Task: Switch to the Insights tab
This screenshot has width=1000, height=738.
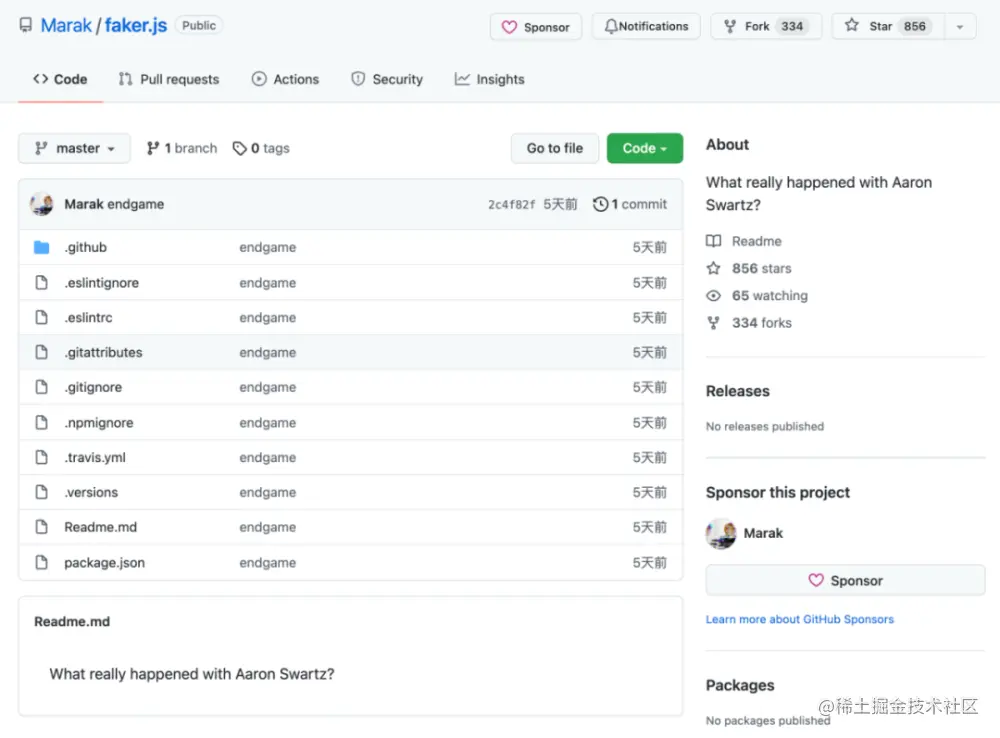Action: 490,79
